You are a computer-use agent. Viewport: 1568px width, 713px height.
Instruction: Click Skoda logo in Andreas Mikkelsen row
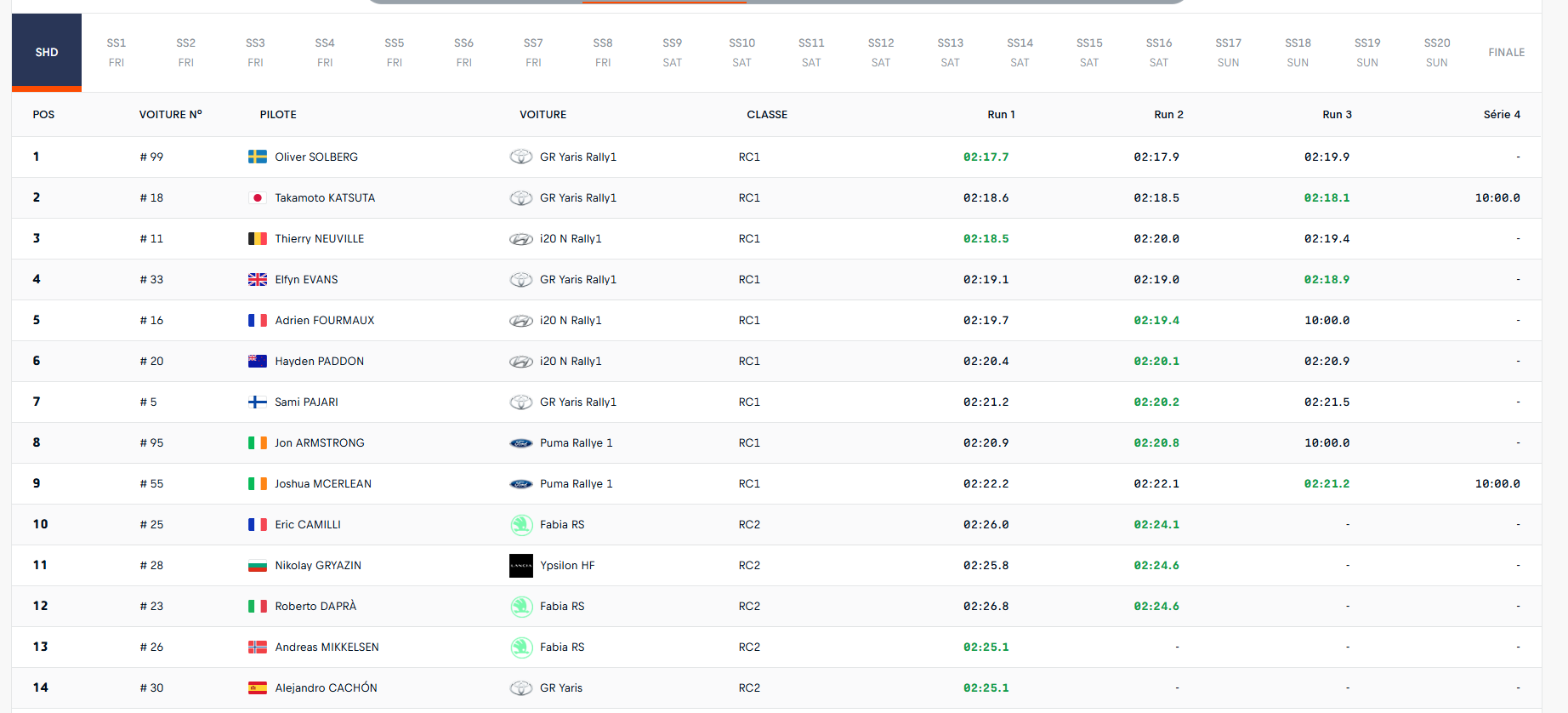coord(521,647)
